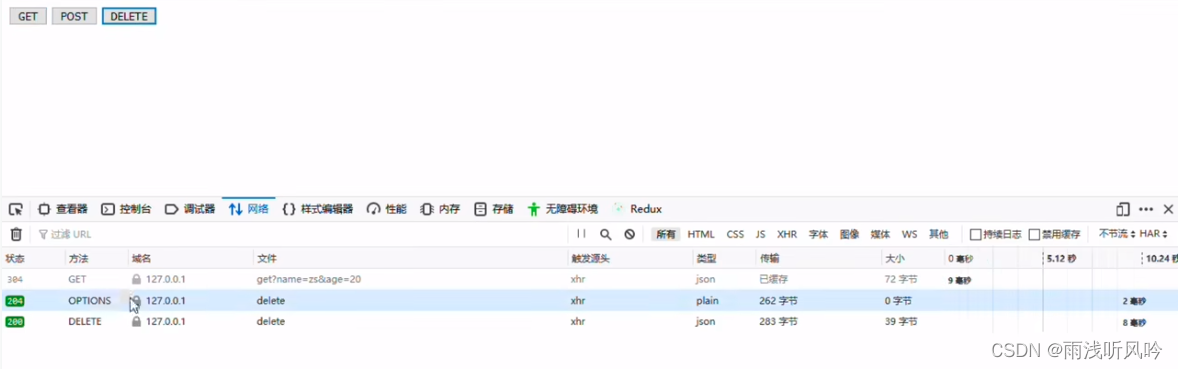The height and width of the screenshot is (369, 1178).
Task: Filter requests by XHR
Action: click(x=787, y=234)
